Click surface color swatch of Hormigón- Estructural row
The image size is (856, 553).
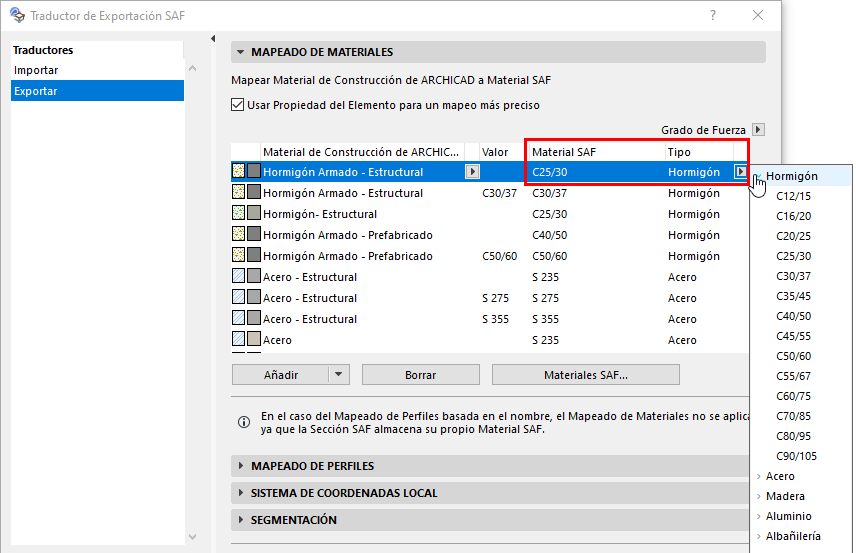(254, 213)
